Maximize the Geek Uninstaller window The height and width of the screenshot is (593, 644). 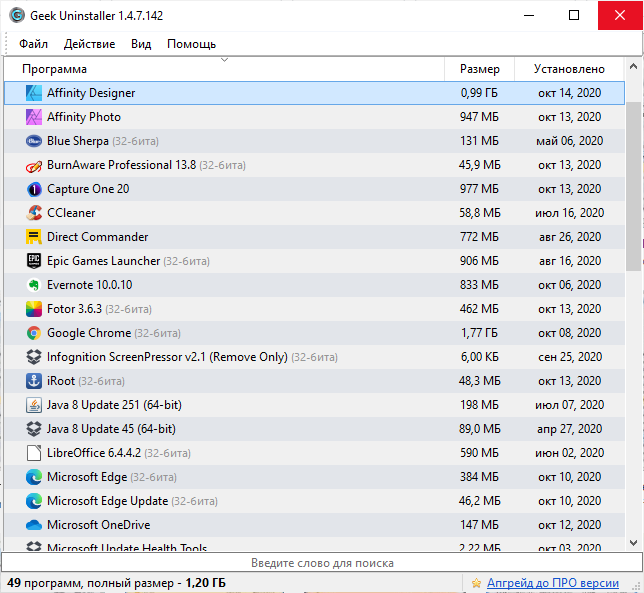[x=574, y=16]
